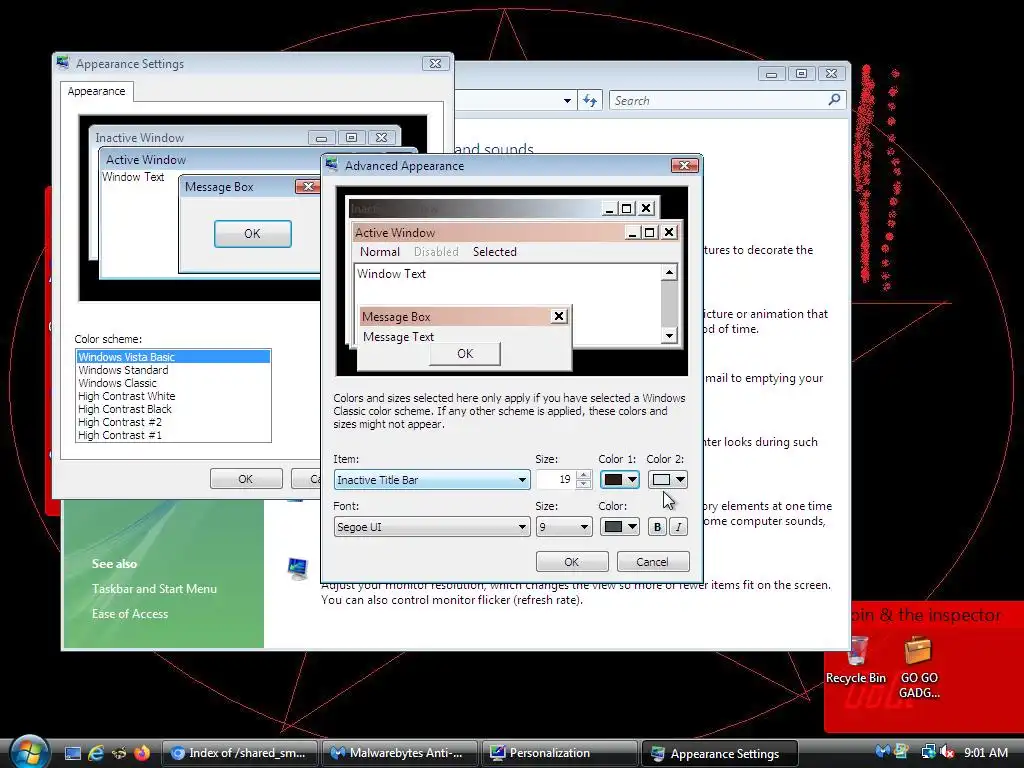Open the Font dropdown showing Segoe UI
The height and width of the screenshot is (768, 1024).
432,527
